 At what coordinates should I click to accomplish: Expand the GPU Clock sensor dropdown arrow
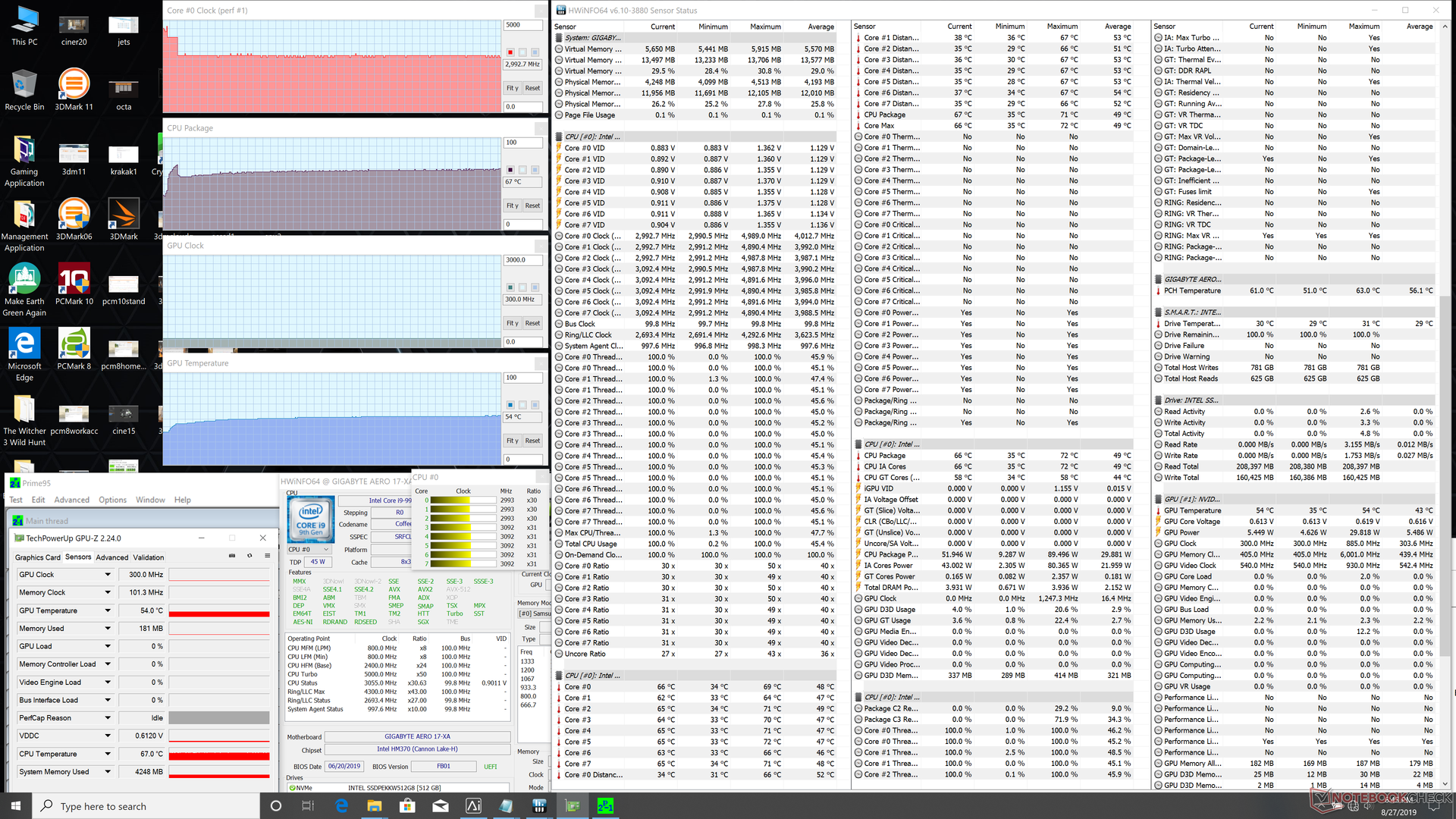108,575
